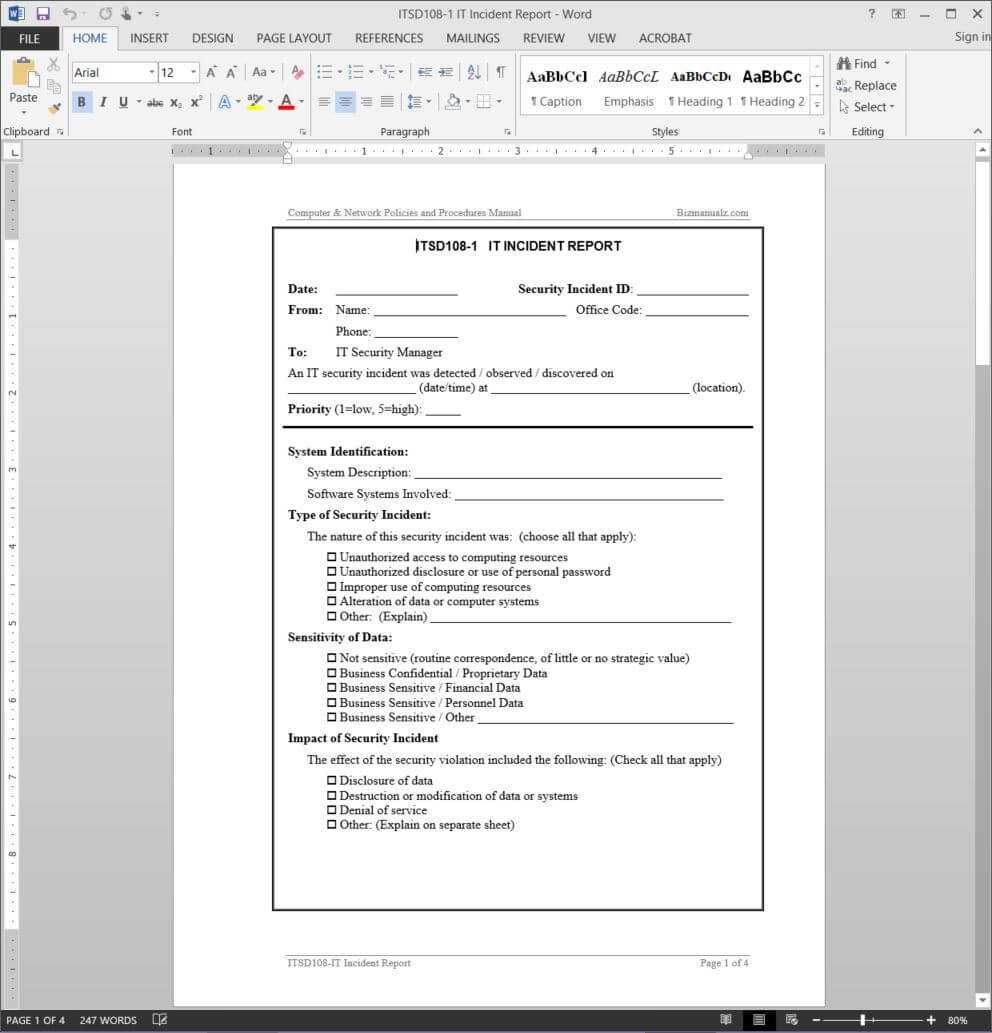Open the Select dropdown in Editing group

pyautogui.click(x=867, y=107)
